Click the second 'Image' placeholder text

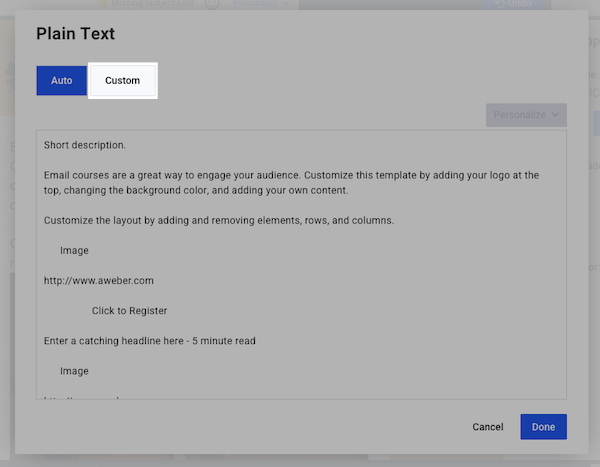[74, 371]
